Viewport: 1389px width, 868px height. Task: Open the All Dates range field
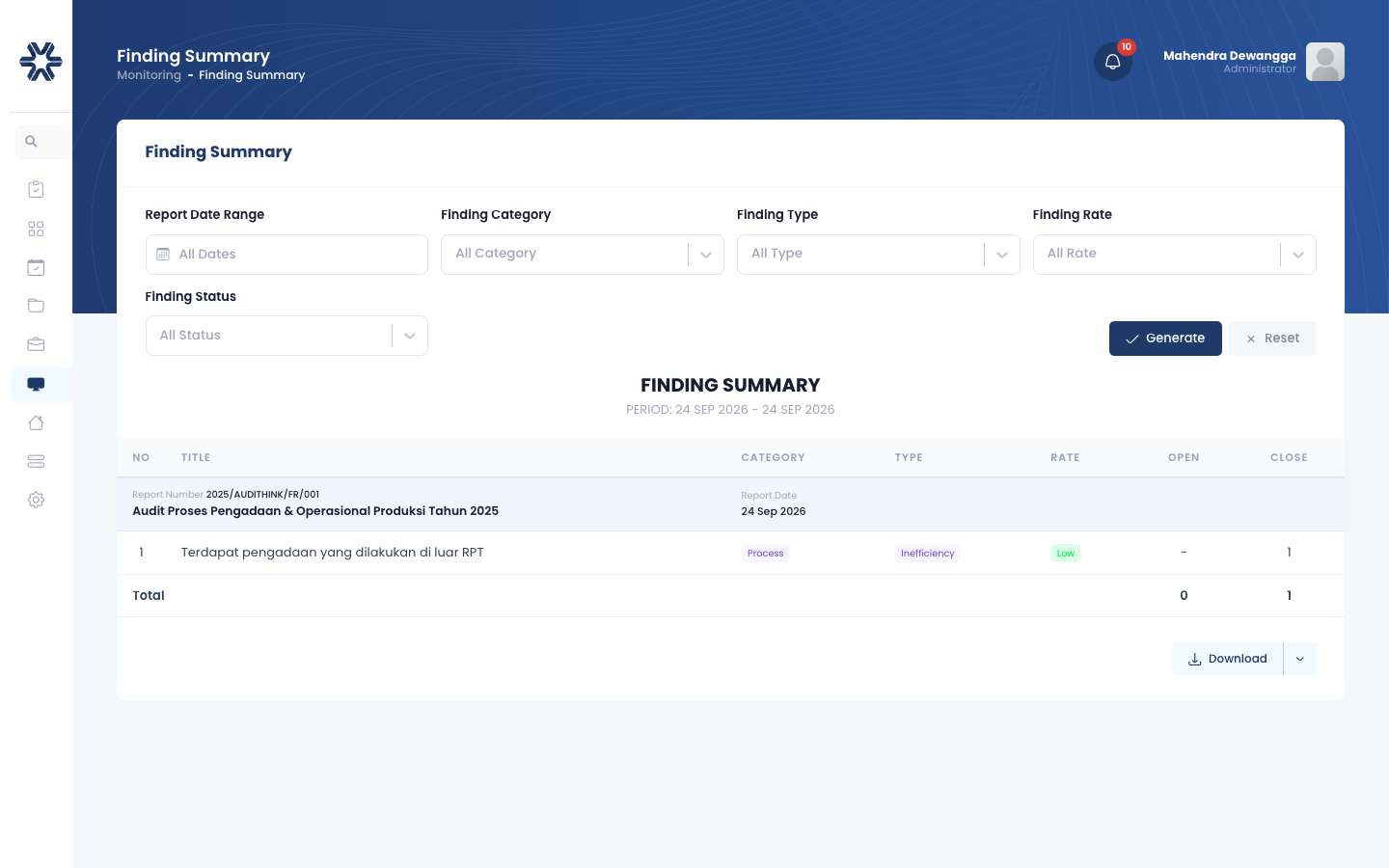pyautogui.click(x=286, y=255)
